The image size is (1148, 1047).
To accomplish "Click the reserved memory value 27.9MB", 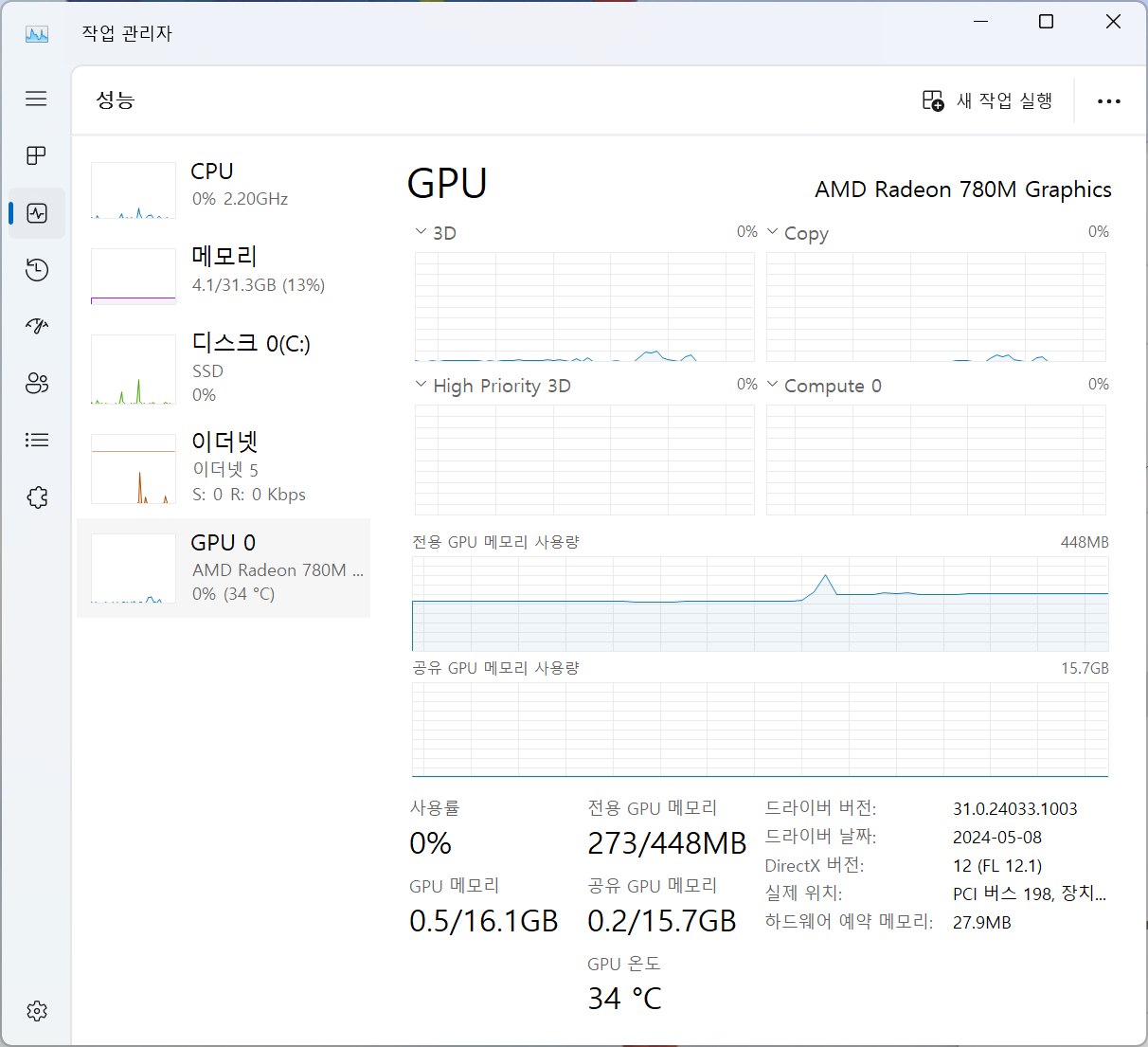I will click(x=982, y=923).
